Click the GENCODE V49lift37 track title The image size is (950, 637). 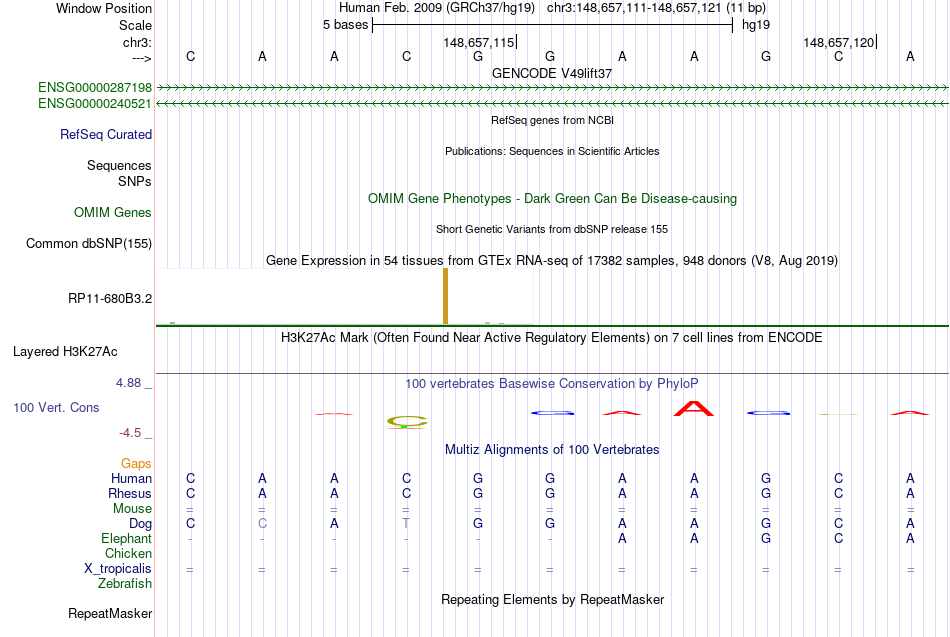552,73
